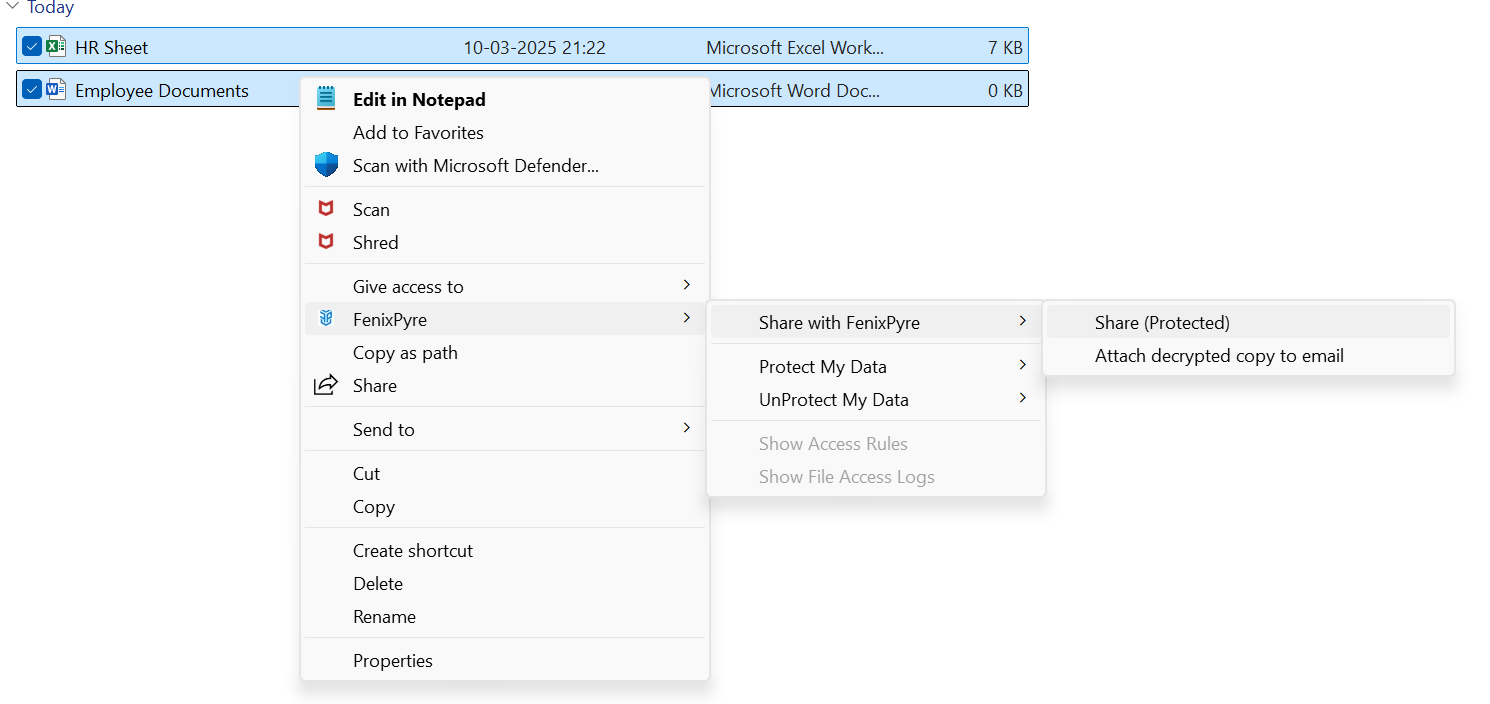Viewport: 1490px width, 704px height.
Task: Click the Today group header label
Action: [51, 7]
